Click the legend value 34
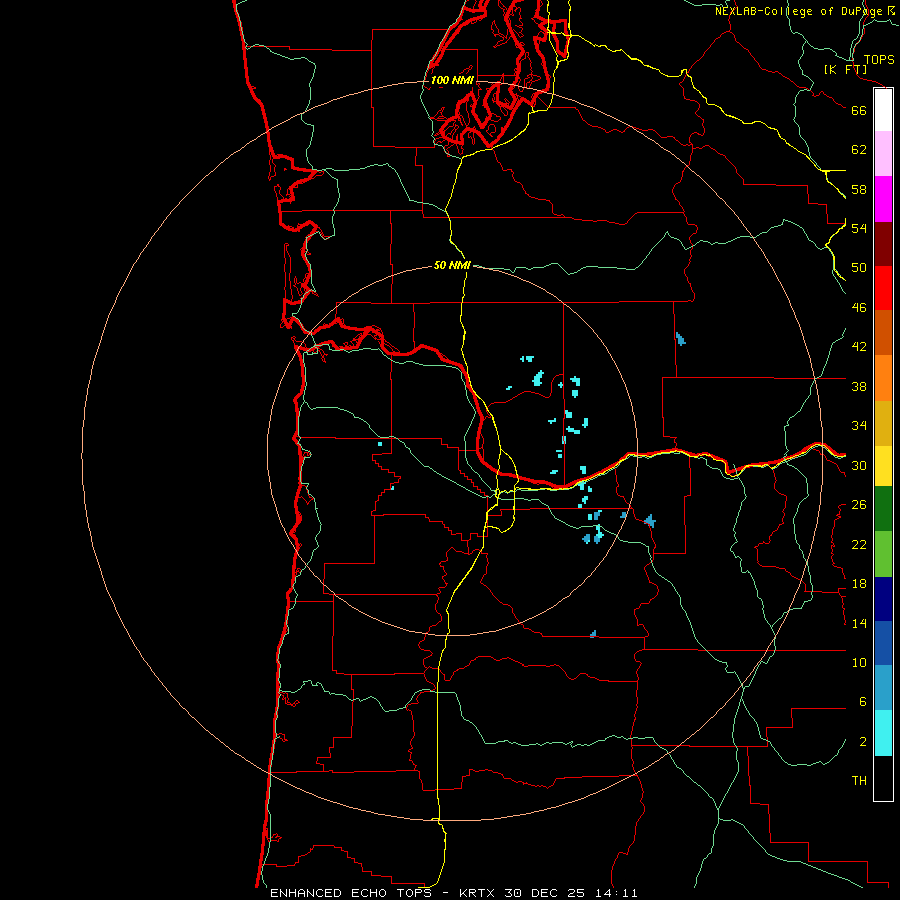Viewport: 900px width, 900px height. coord(859,426)
